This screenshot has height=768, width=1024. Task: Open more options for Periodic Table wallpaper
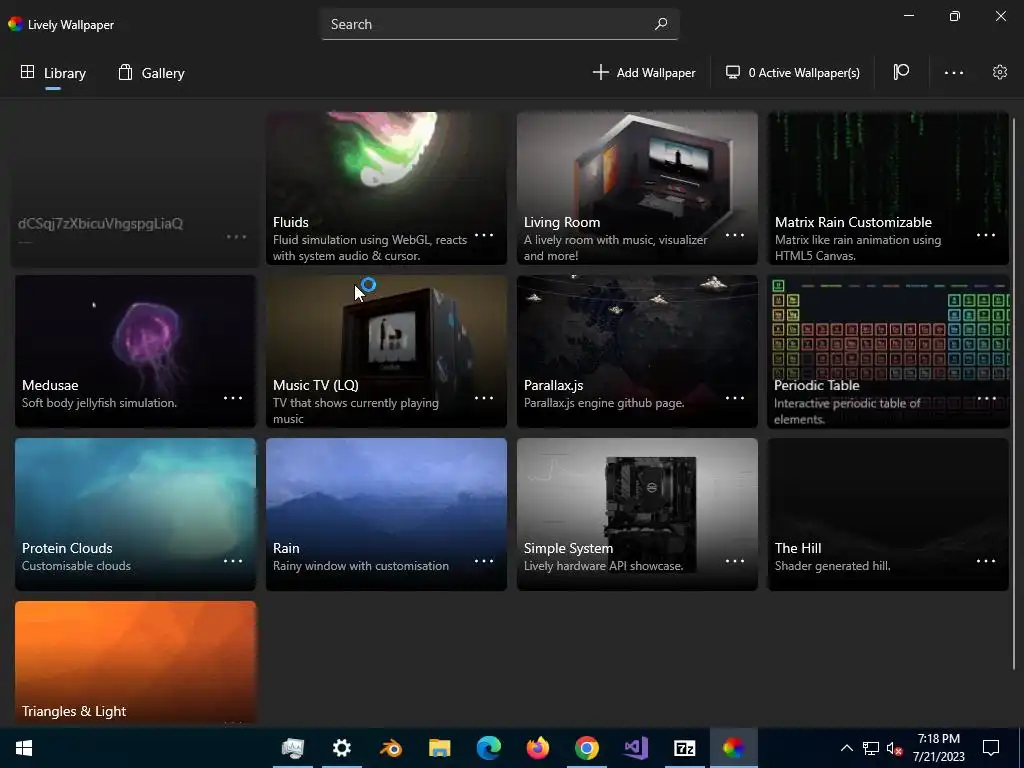point(986,398)
